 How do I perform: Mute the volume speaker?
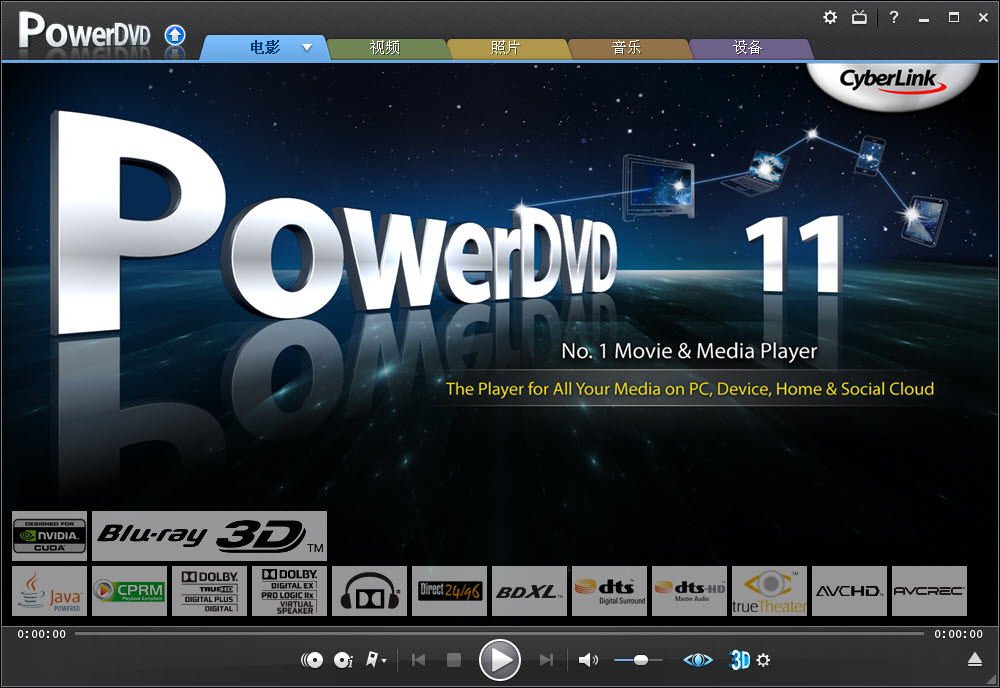coord(588,660)
